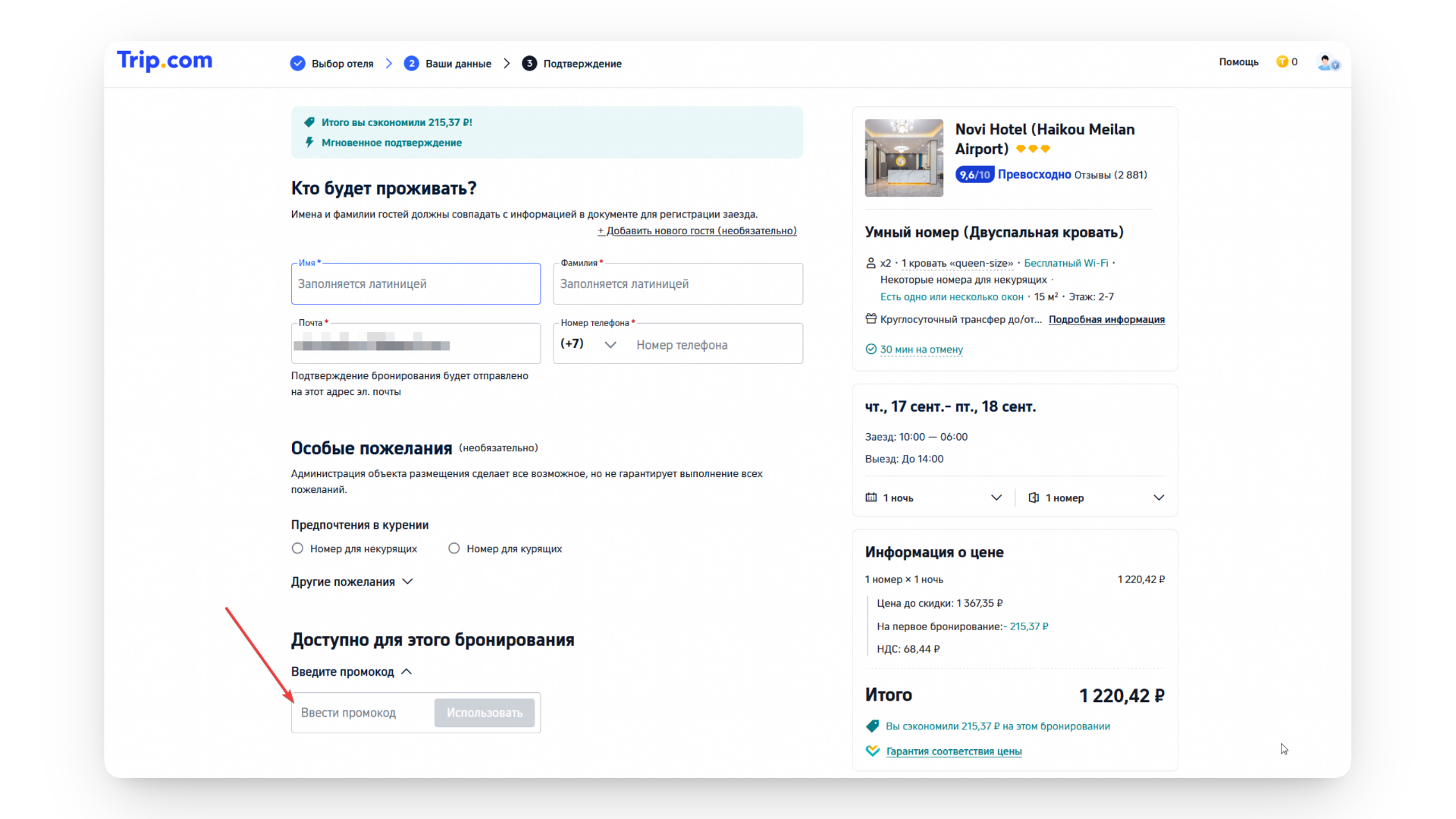Image resolution: width=1456 pixels, height=819 pixels.
Task: Click the calendar icon beside 1 ночь
Action: (x=871, y=497)
